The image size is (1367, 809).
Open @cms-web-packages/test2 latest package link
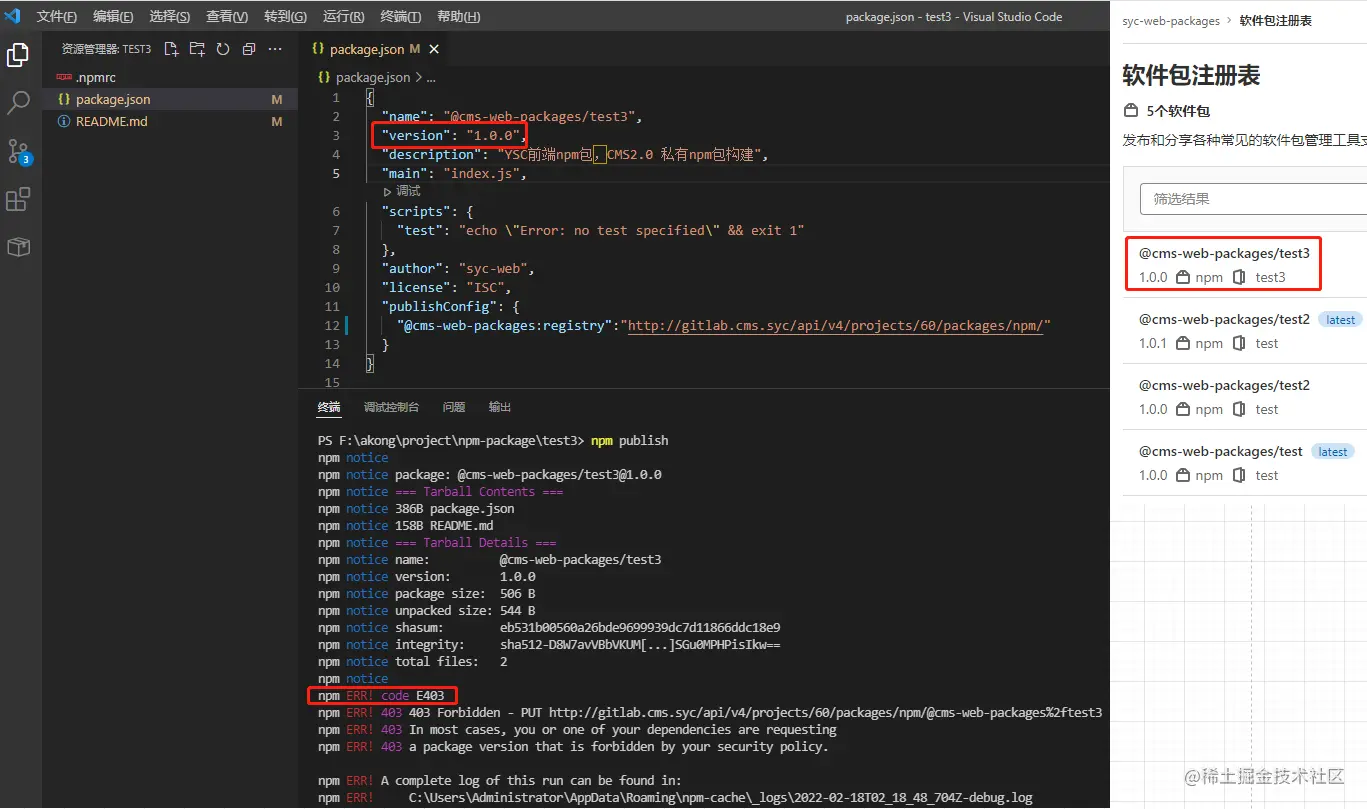click(x=1224, y=319)
